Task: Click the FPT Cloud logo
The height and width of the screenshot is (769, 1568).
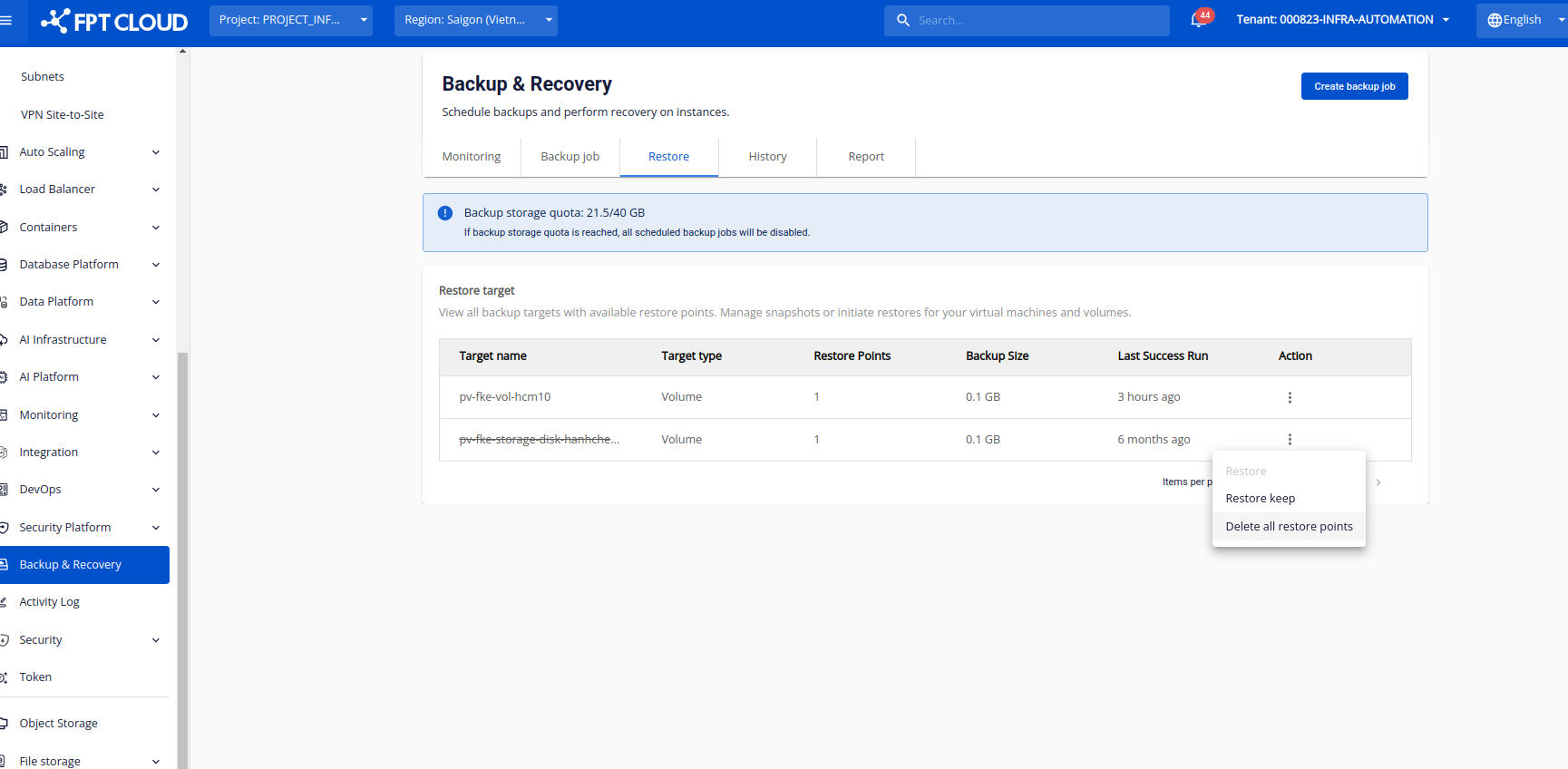Action: [114, 21]
